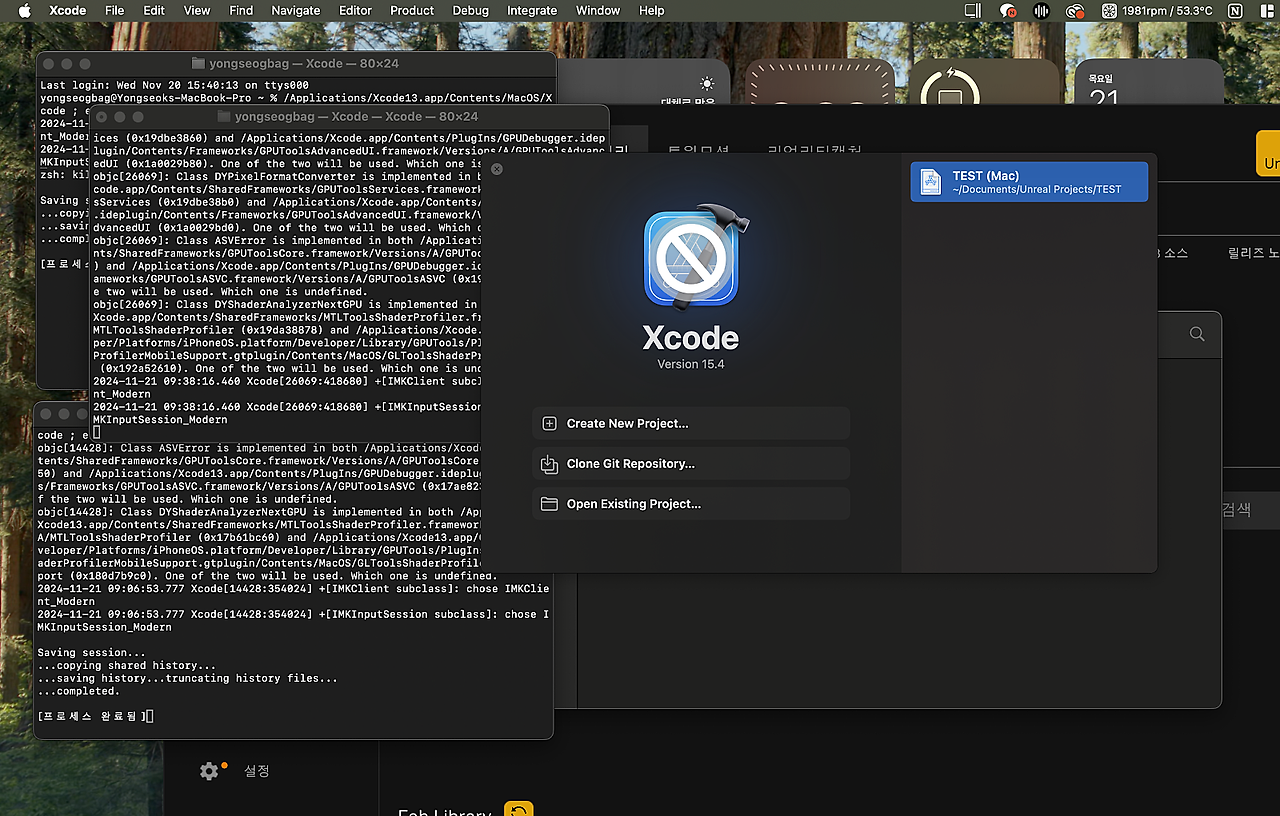Click title bar of front Terminal window
The image size is (1280, 816).
(350, 116)
